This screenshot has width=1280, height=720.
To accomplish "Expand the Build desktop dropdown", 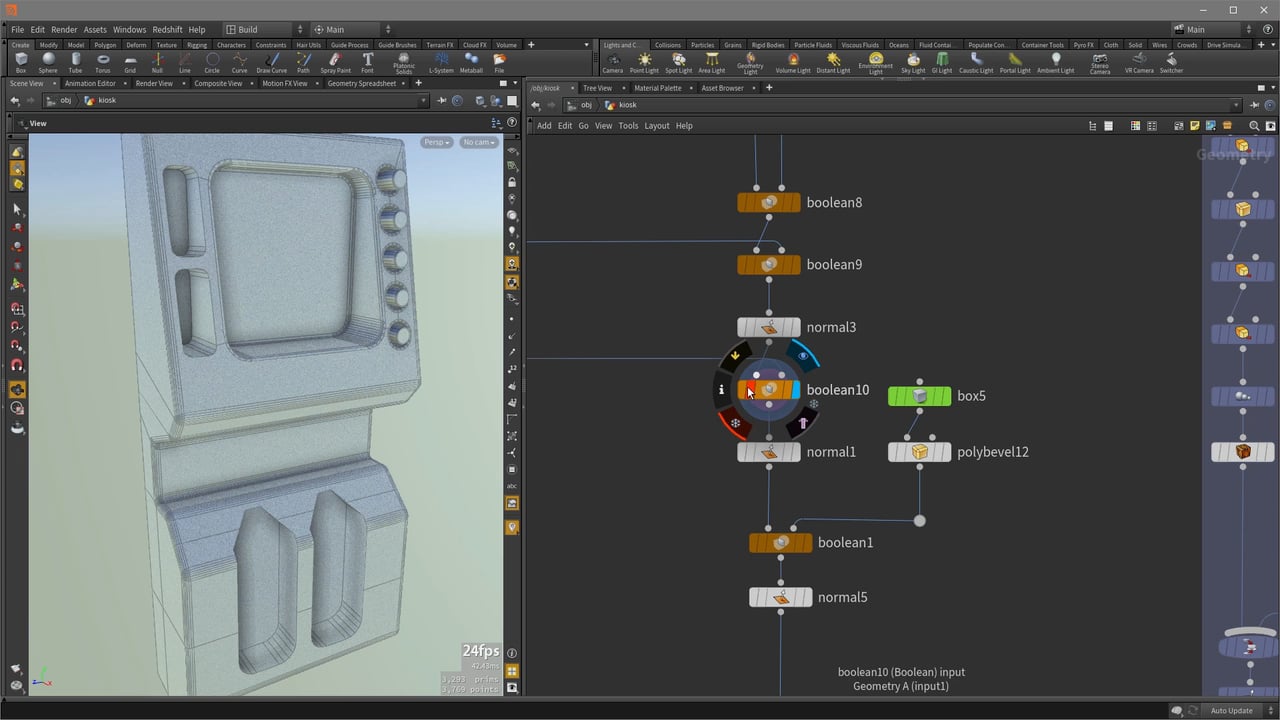I will click(x=264, y=29).
